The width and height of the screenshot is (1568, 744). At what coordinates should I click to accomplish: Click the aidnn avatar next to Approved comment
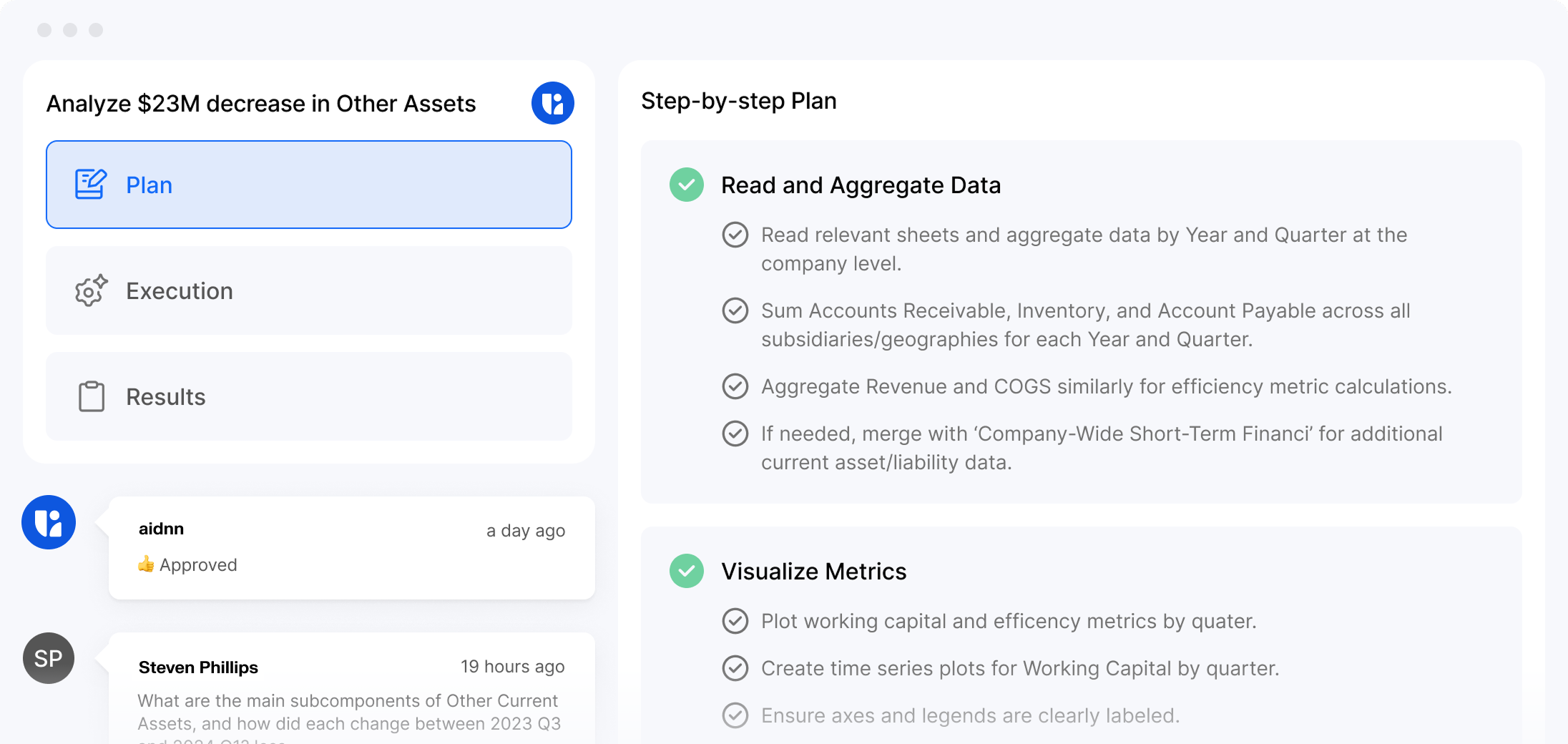click(49, 522)
